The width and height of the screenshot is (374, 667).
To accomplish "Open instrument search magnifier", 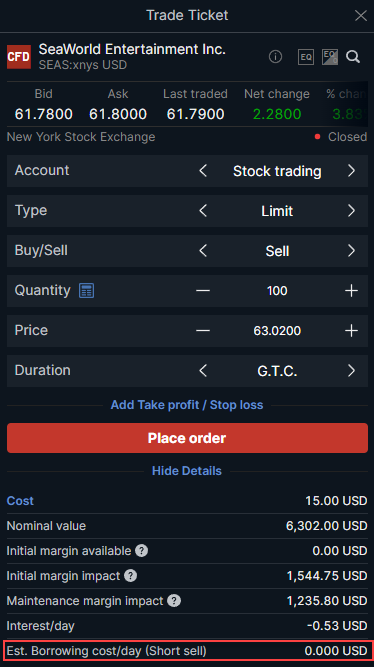I will (353, 56).
